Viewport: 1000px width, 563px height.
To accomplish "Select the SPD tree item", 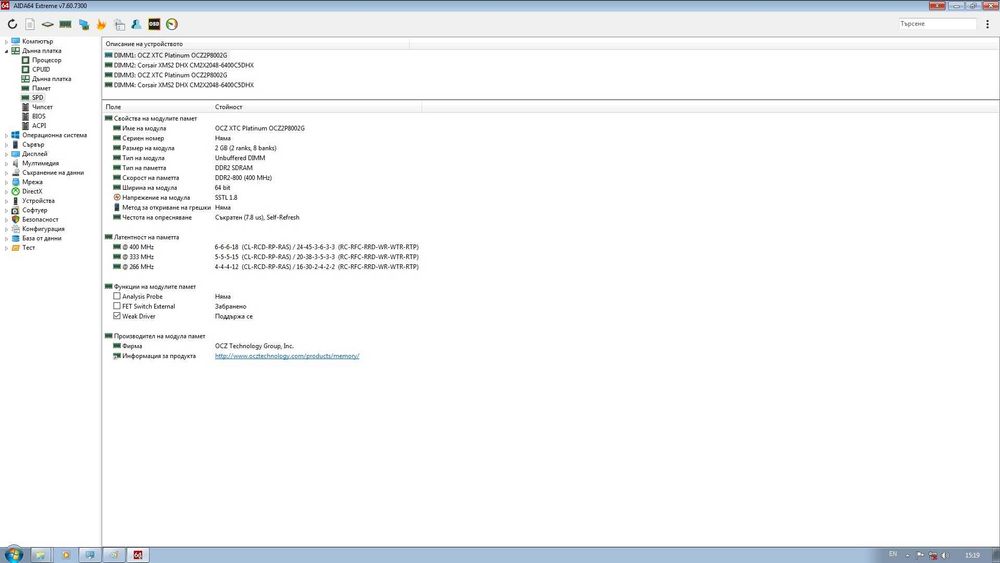I will pos(38,98).
